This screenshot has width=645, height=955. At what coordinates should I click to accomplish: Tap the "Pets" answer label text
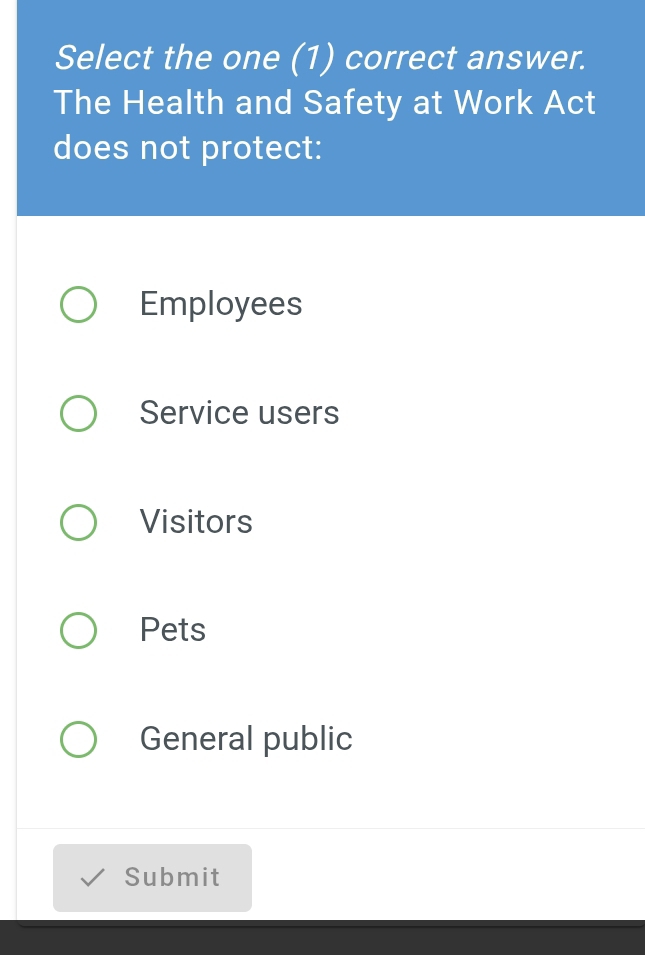173,630
